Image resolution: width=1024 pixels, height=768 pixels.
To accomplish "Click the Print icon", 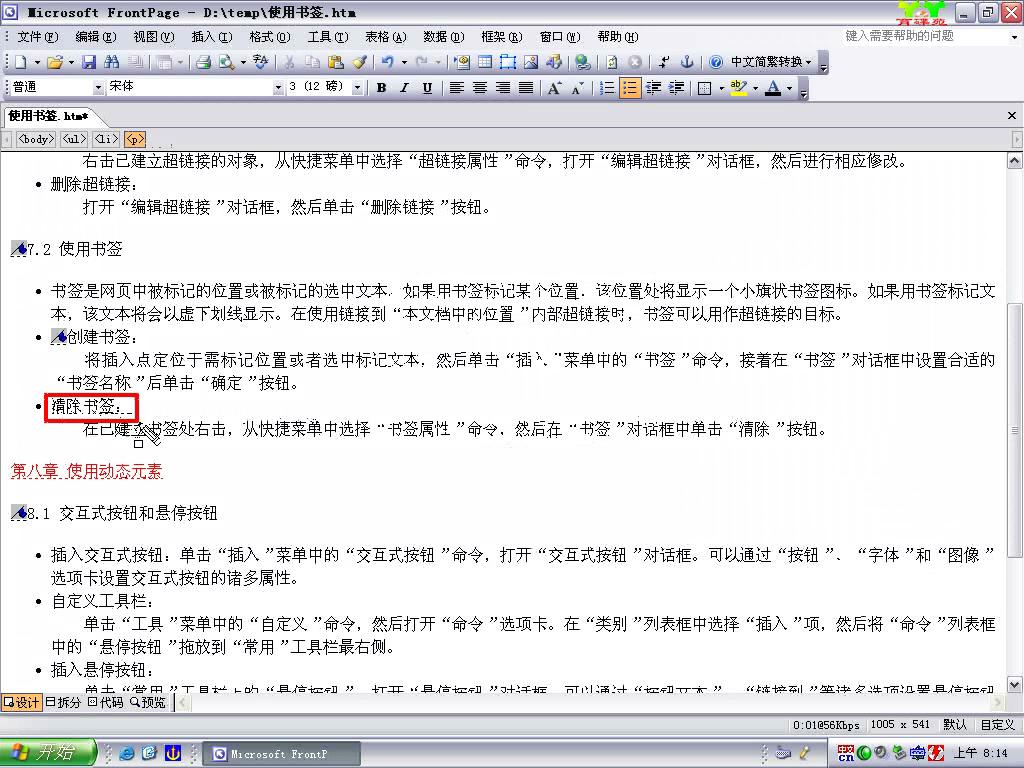I will 204,62.
